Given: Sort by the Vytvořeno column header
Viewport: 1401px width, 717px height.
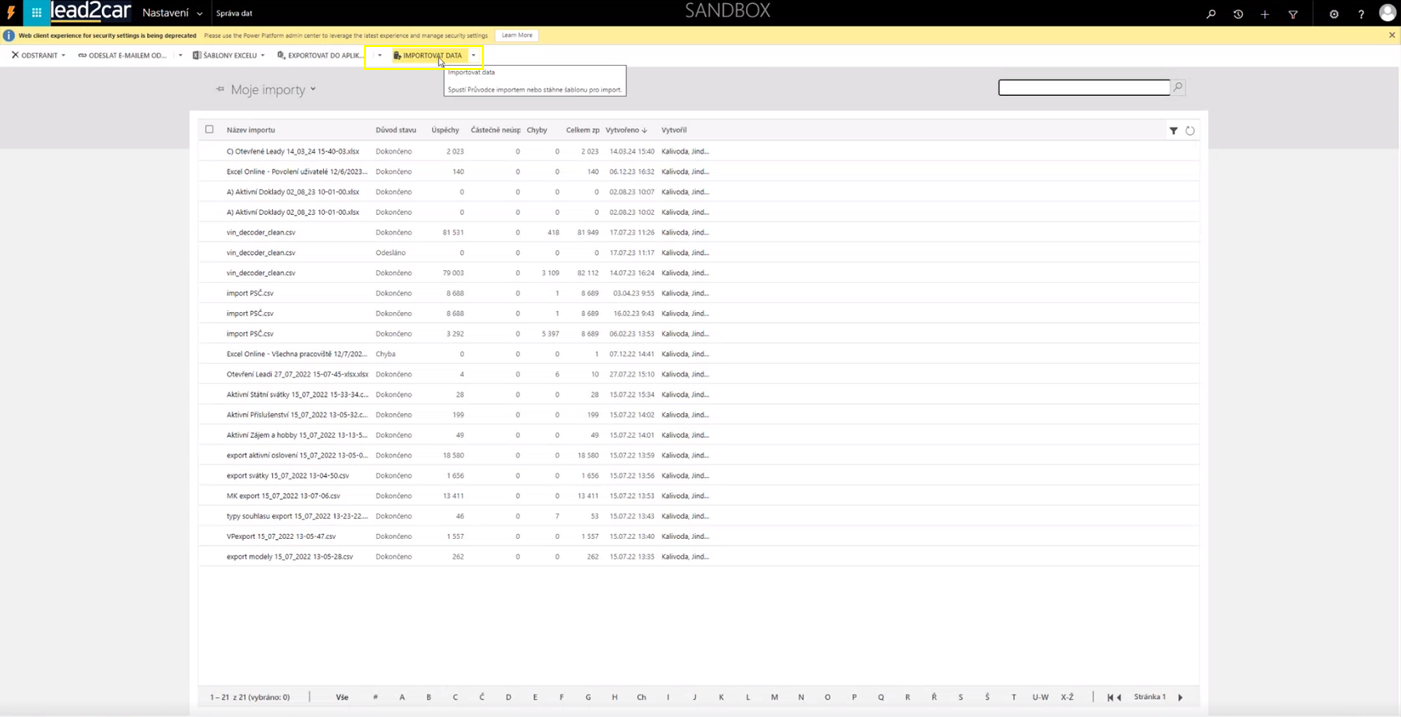Looking at the screenshot, I should tap(625, 130).
